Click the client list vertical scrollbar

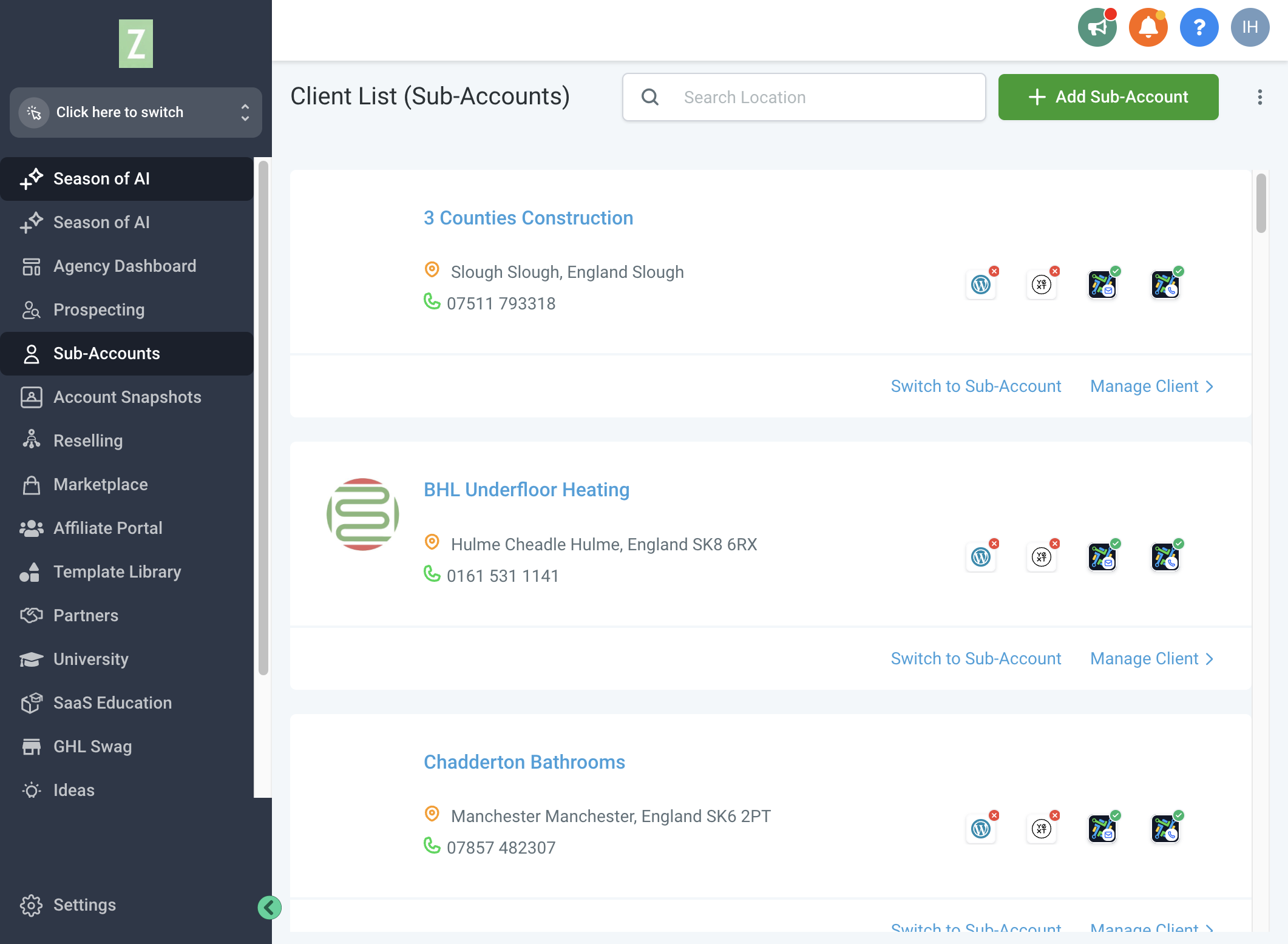(x=1261, y=203)
